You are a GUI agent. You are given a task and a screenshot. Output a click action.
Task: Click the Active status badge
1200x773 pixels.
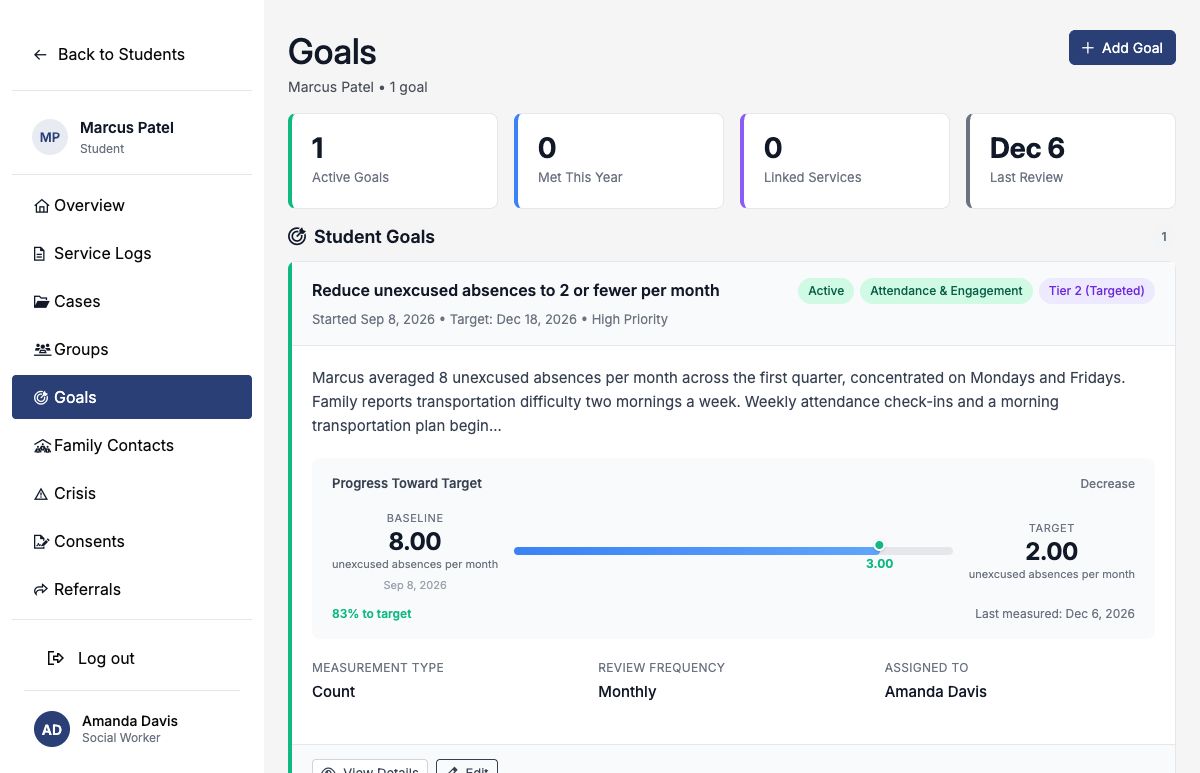coord(826,291)
